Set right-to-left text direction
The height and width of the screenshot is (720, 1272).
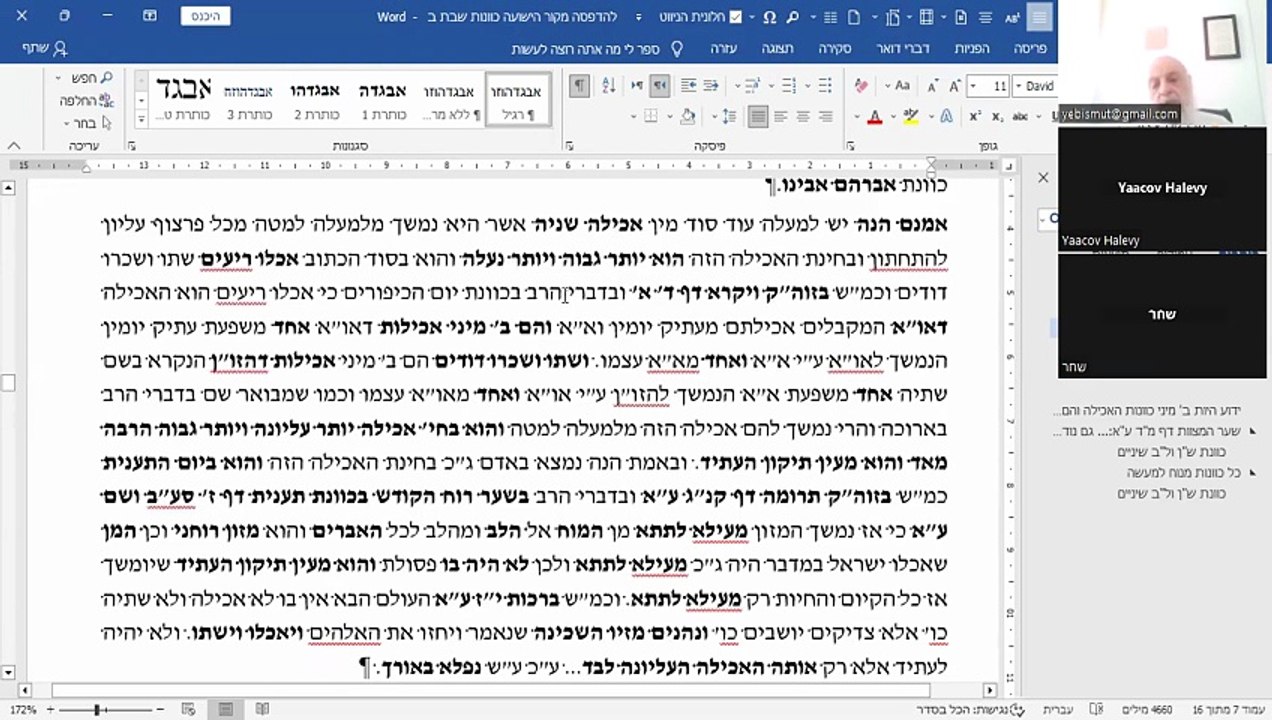pos(659,86)
